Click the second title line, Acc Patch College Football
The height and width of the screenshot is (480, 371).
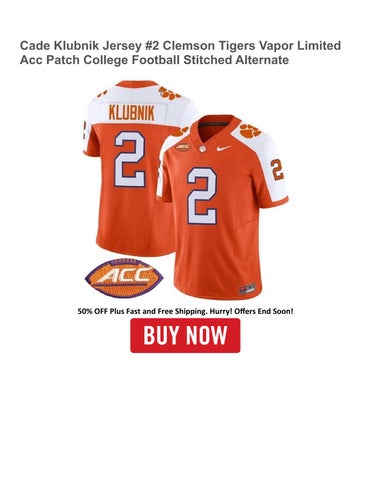click(154, 60)
